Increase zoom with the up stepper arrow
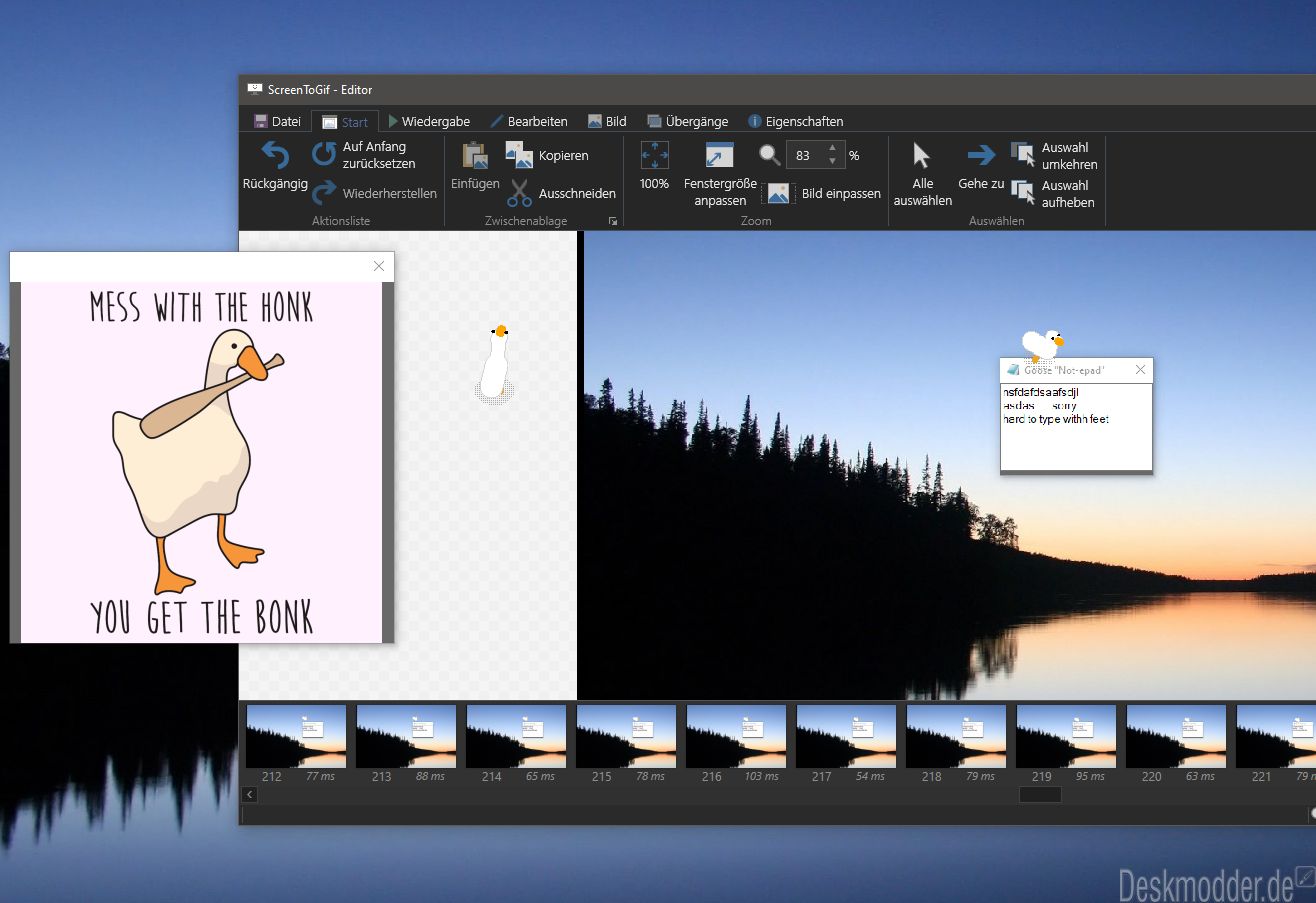 [x=832, y=149]
